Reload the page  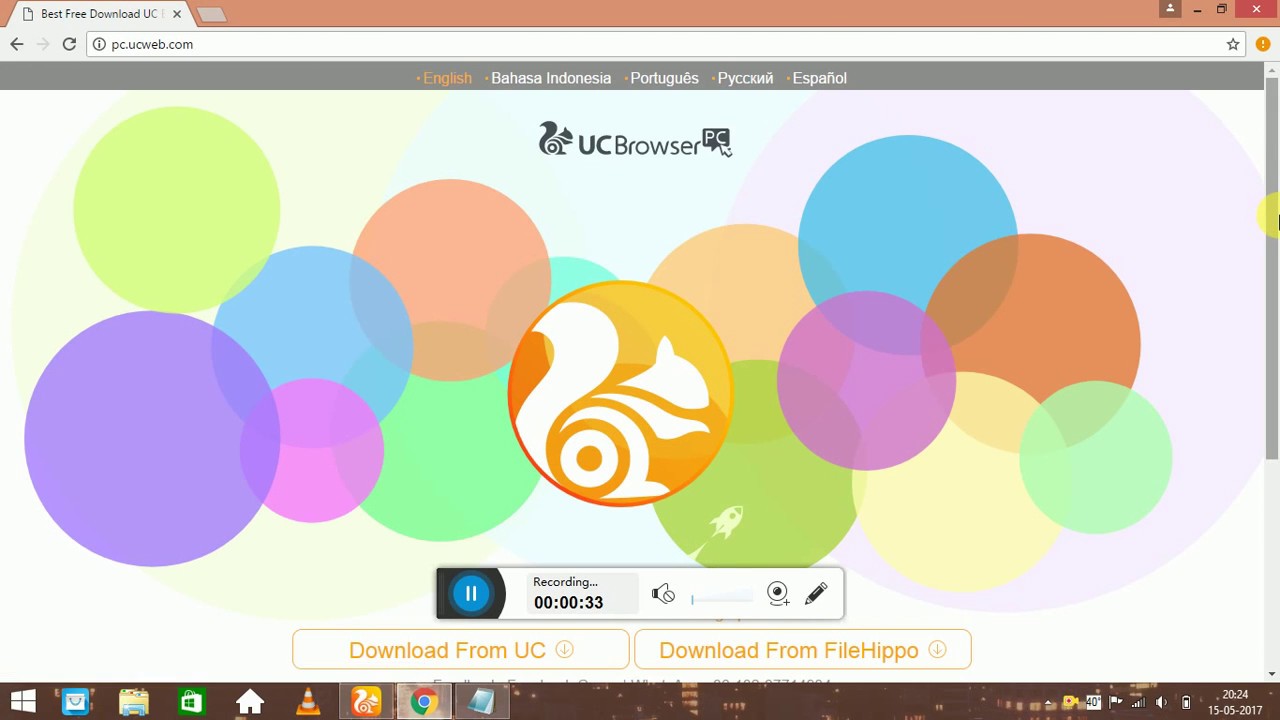[69, 44]
